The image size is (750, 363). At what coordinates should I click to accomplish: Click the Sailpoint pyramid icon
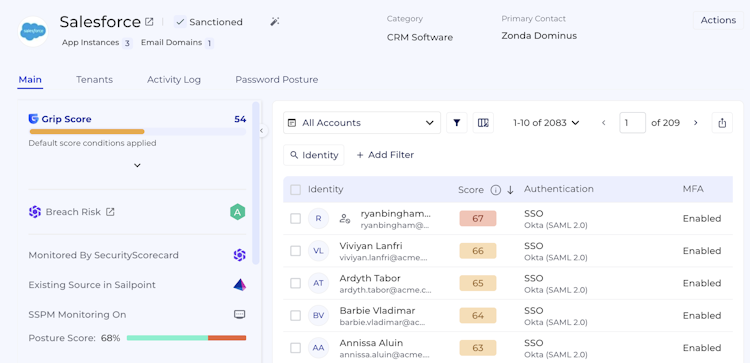coord(240,285)
